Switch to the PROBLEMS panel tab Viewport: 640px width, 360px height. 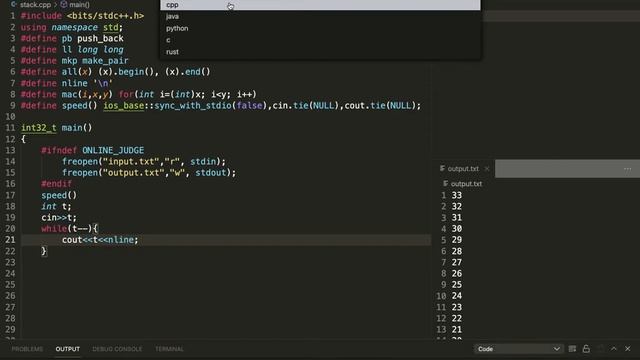[x=27, y=349]
